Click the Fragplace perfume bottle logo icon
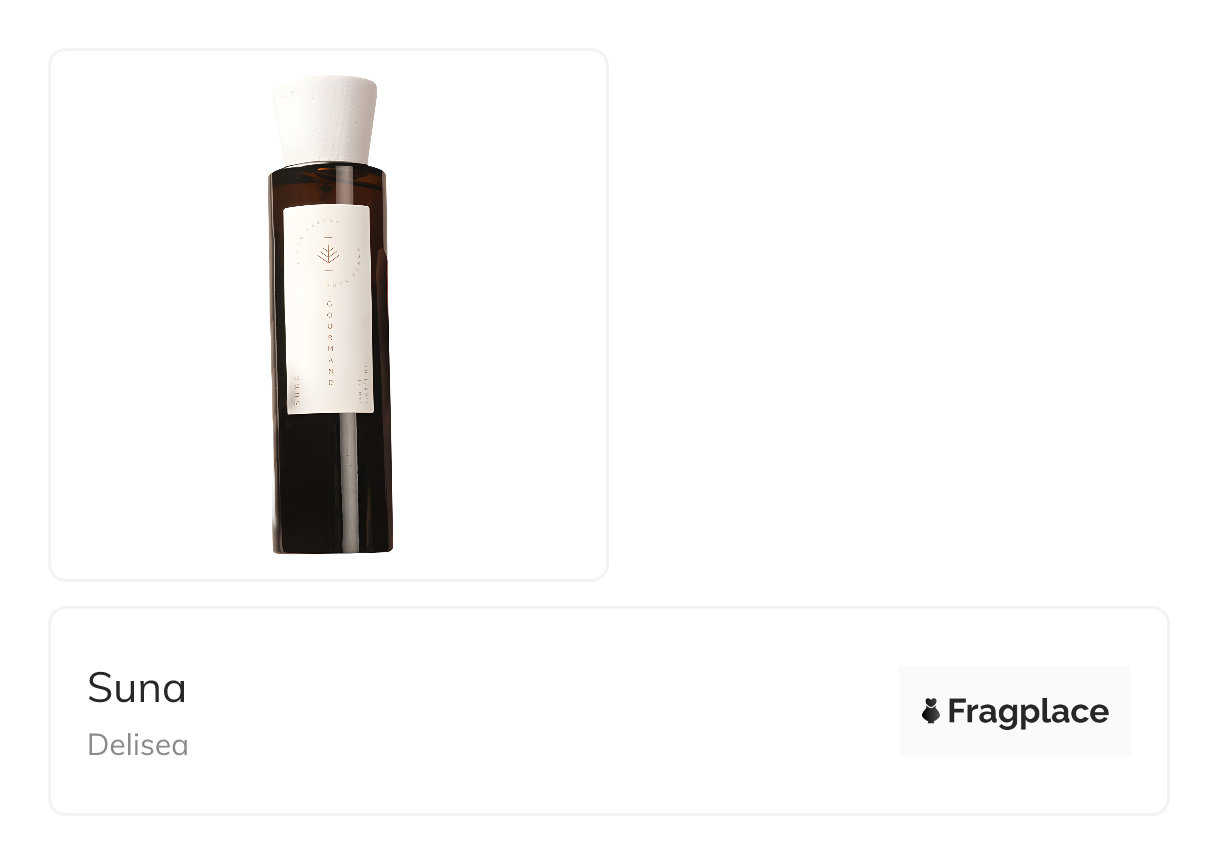This screenshot has height=864, width=1218. [x=931, y=711]
